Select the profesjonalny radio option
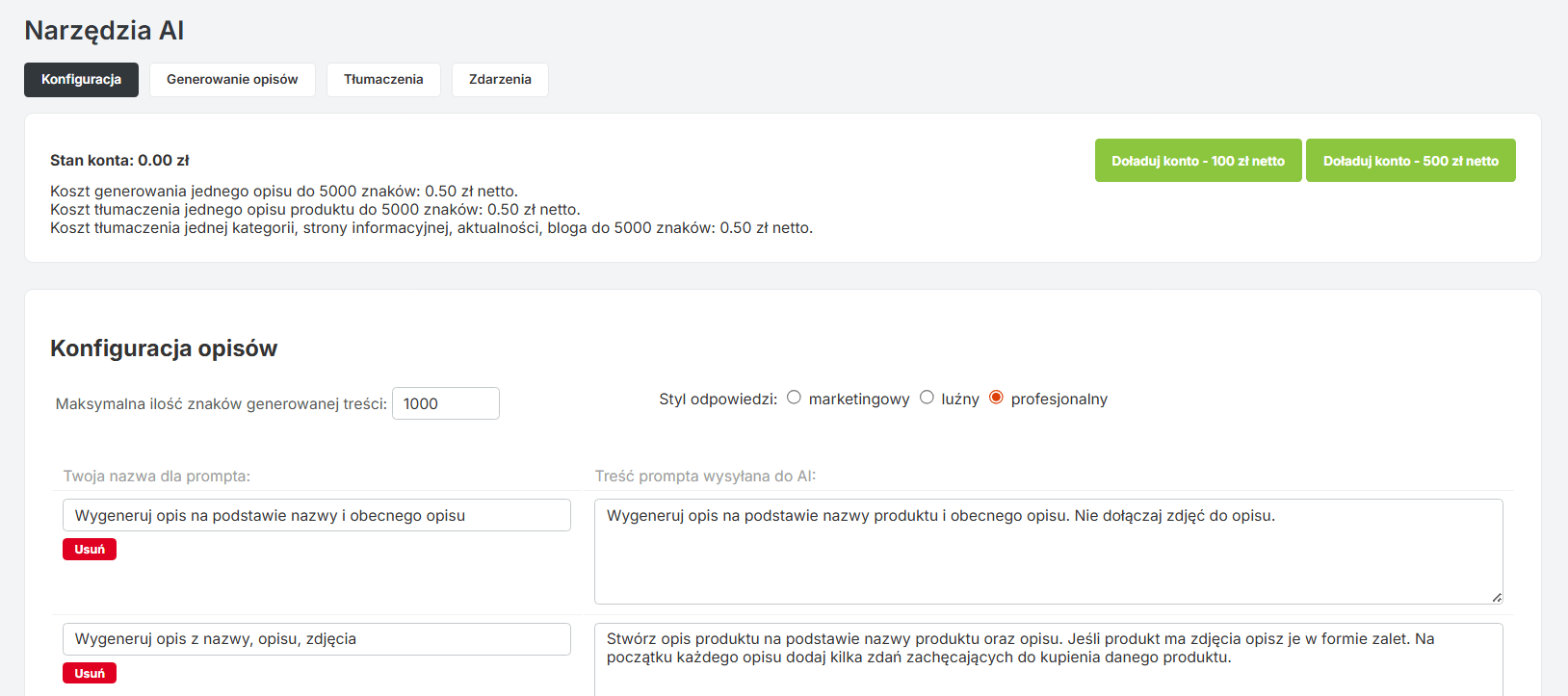This screenshot has height=696, width=1568. [x=996, y=398]
